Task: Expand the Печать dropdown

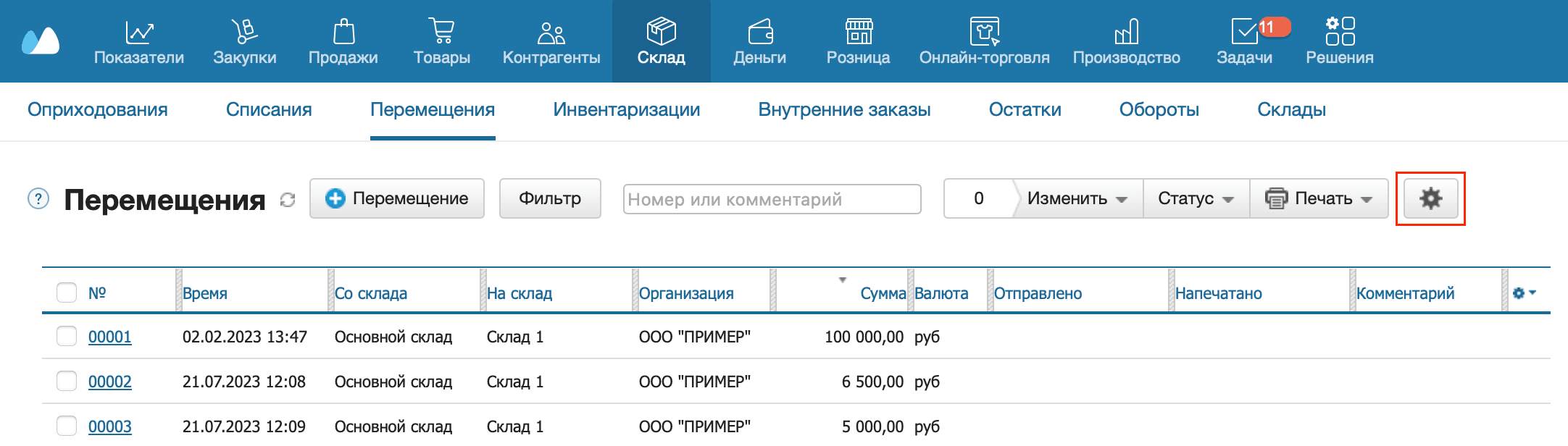Action: pyautogui.click(x=1319, y=198)
